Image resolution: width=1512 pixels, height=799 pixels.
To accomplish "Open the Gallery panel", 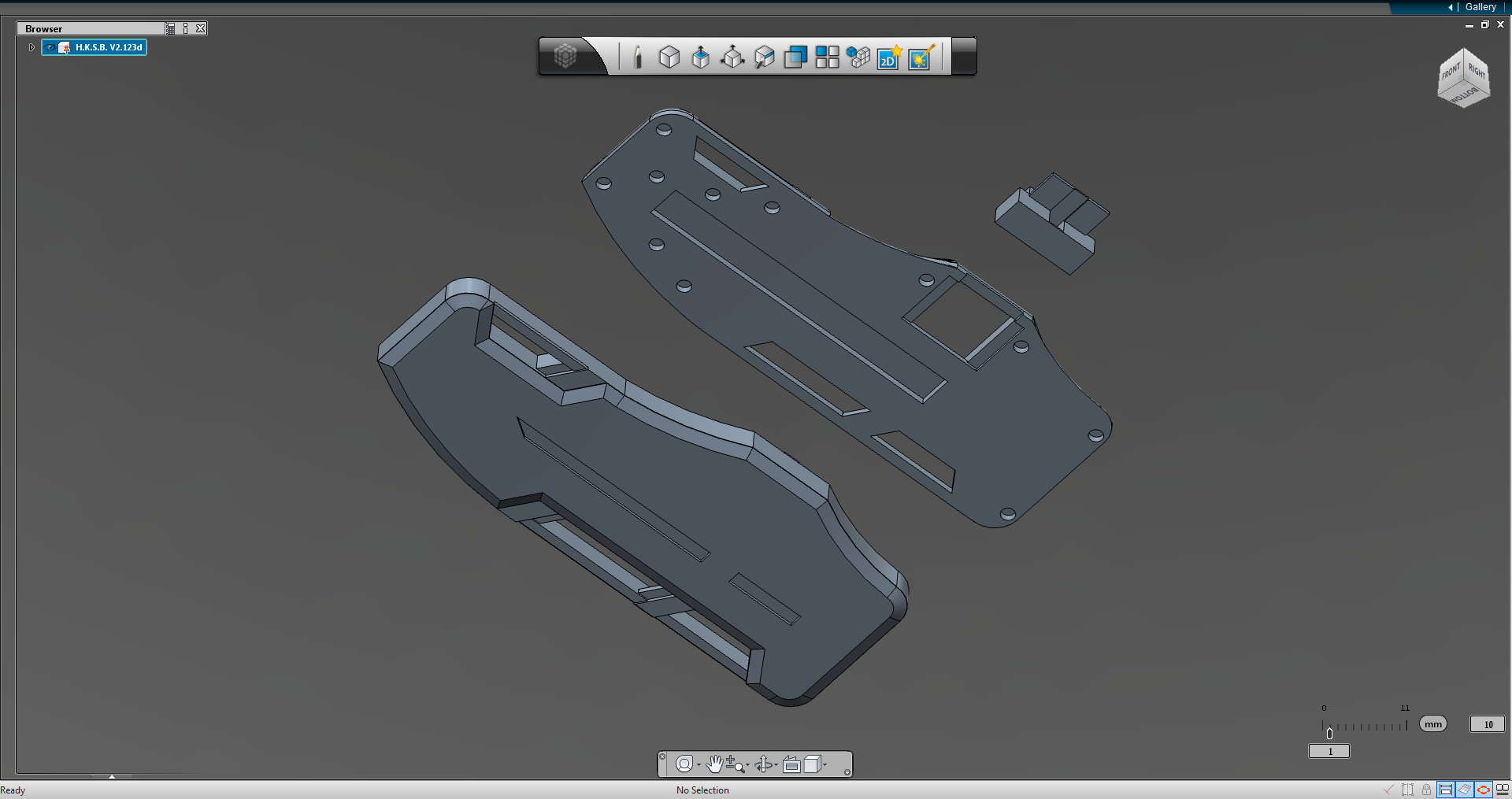I will click(x=1480, y=7).
